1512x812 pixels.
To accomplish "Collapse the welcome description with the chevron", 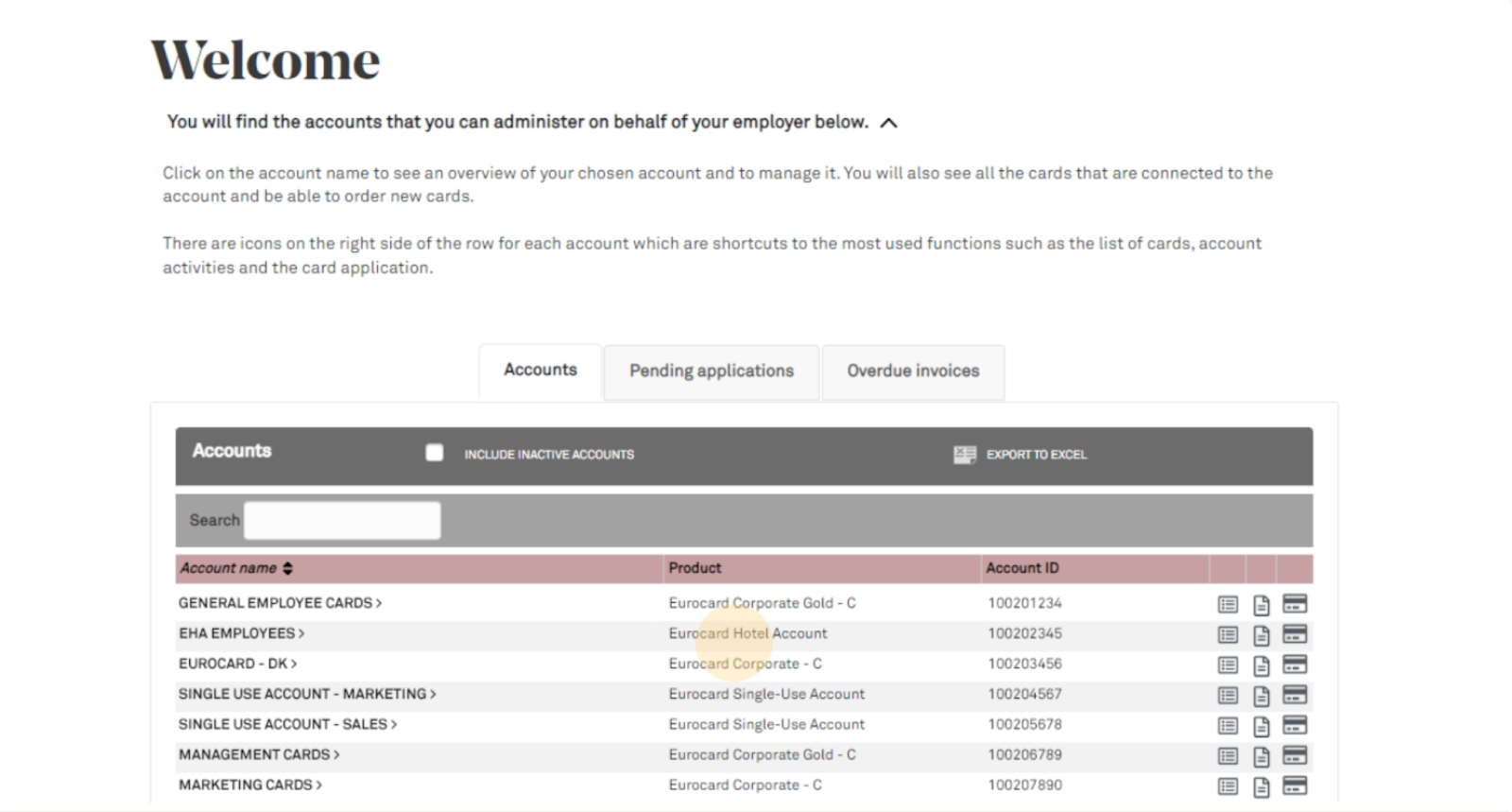I will tap(888, 123).
